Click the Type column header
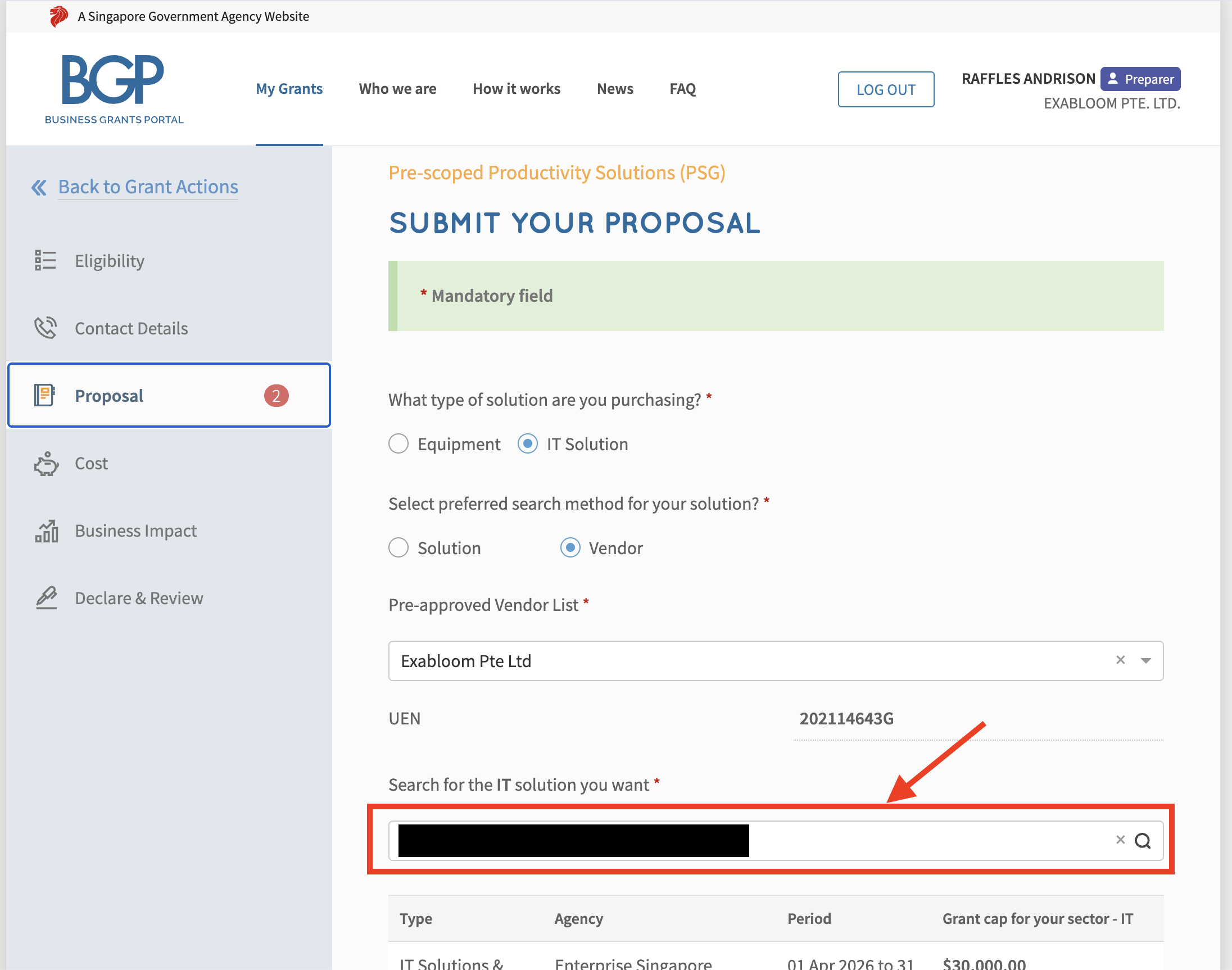The width and height of the screenshot is (1232, 970). point(416,918)
